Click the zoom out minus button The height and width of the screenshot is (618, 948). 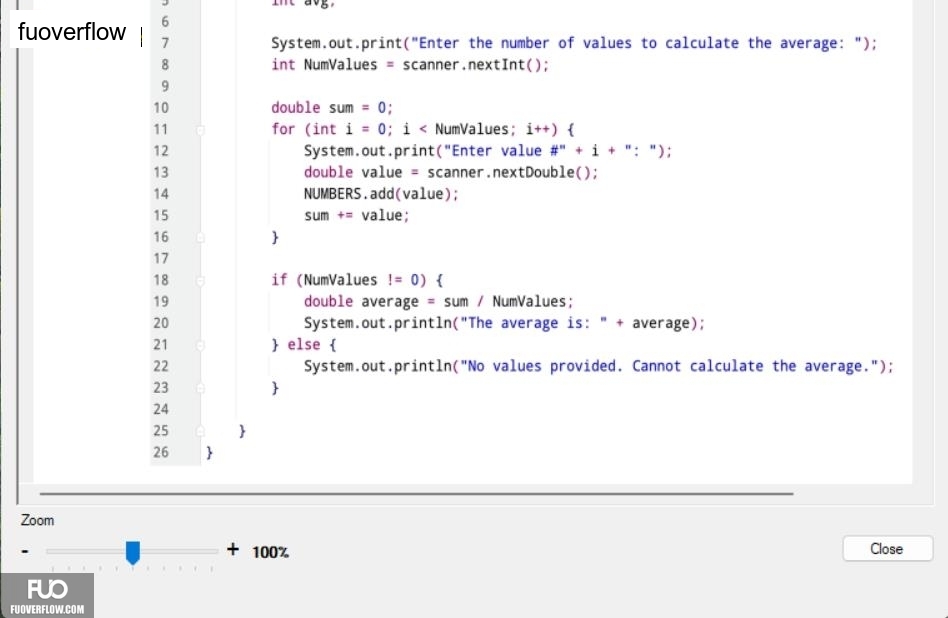[25, 551]
